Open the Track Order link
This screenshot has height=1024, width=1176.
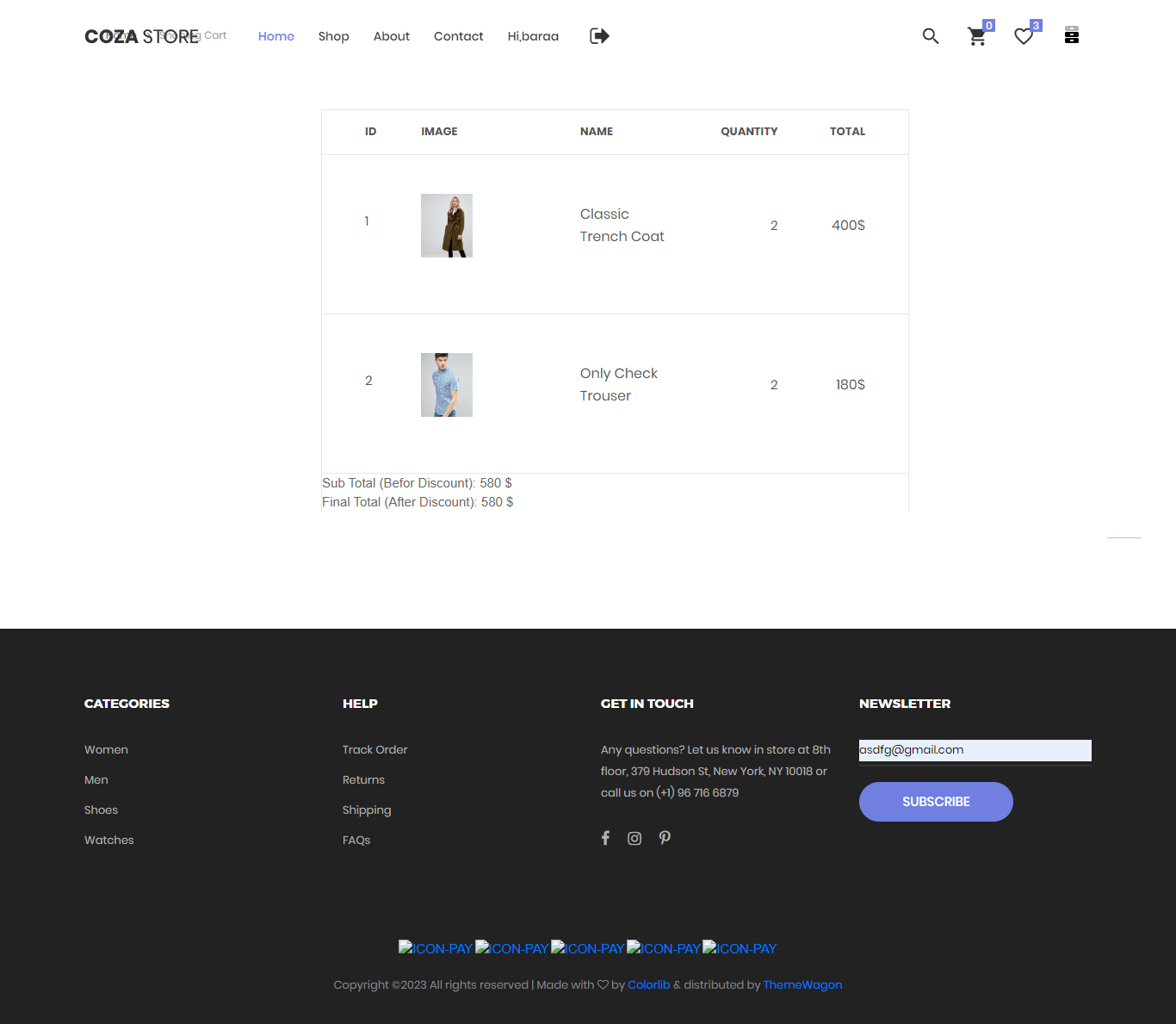tap(375, 750)
